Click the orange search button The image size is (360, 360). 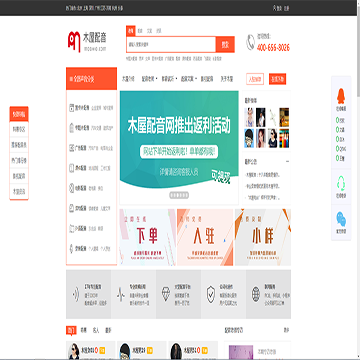(225, 44)
